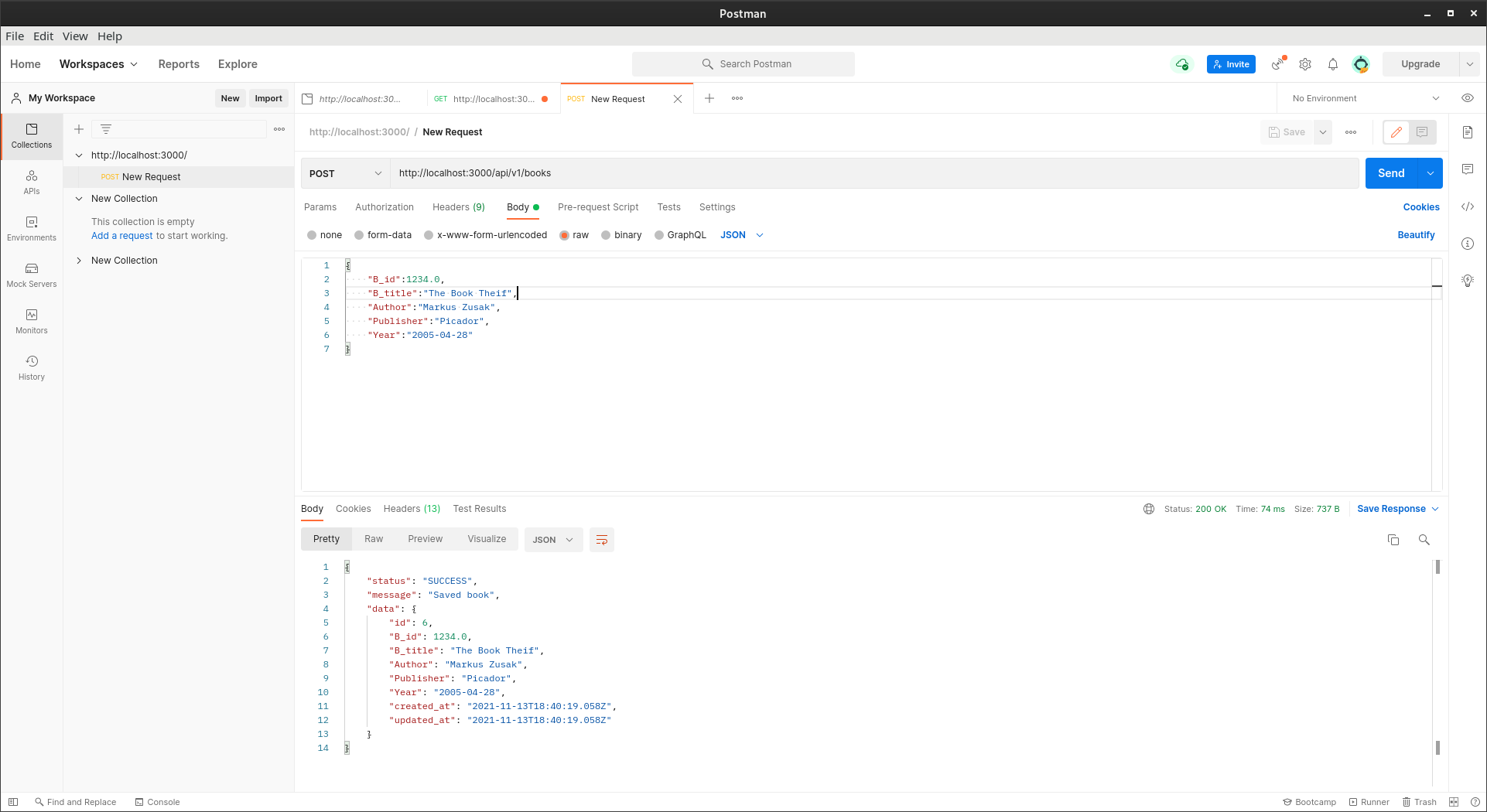1487x812 pixels.
Task: Open the Collections sidebar panel
Action: [x=32, y=136]
